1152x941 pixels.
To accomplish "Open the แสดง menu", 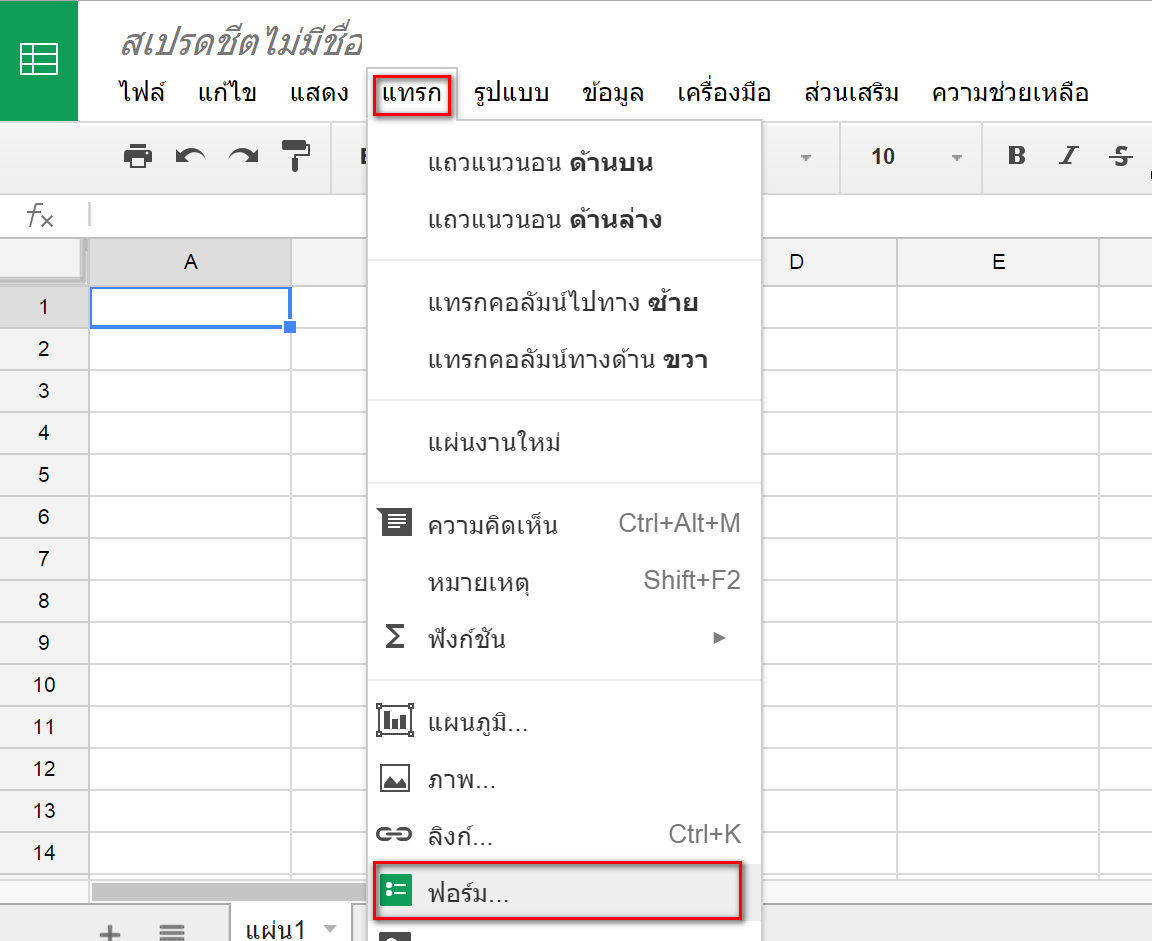I will coord(319,93).
